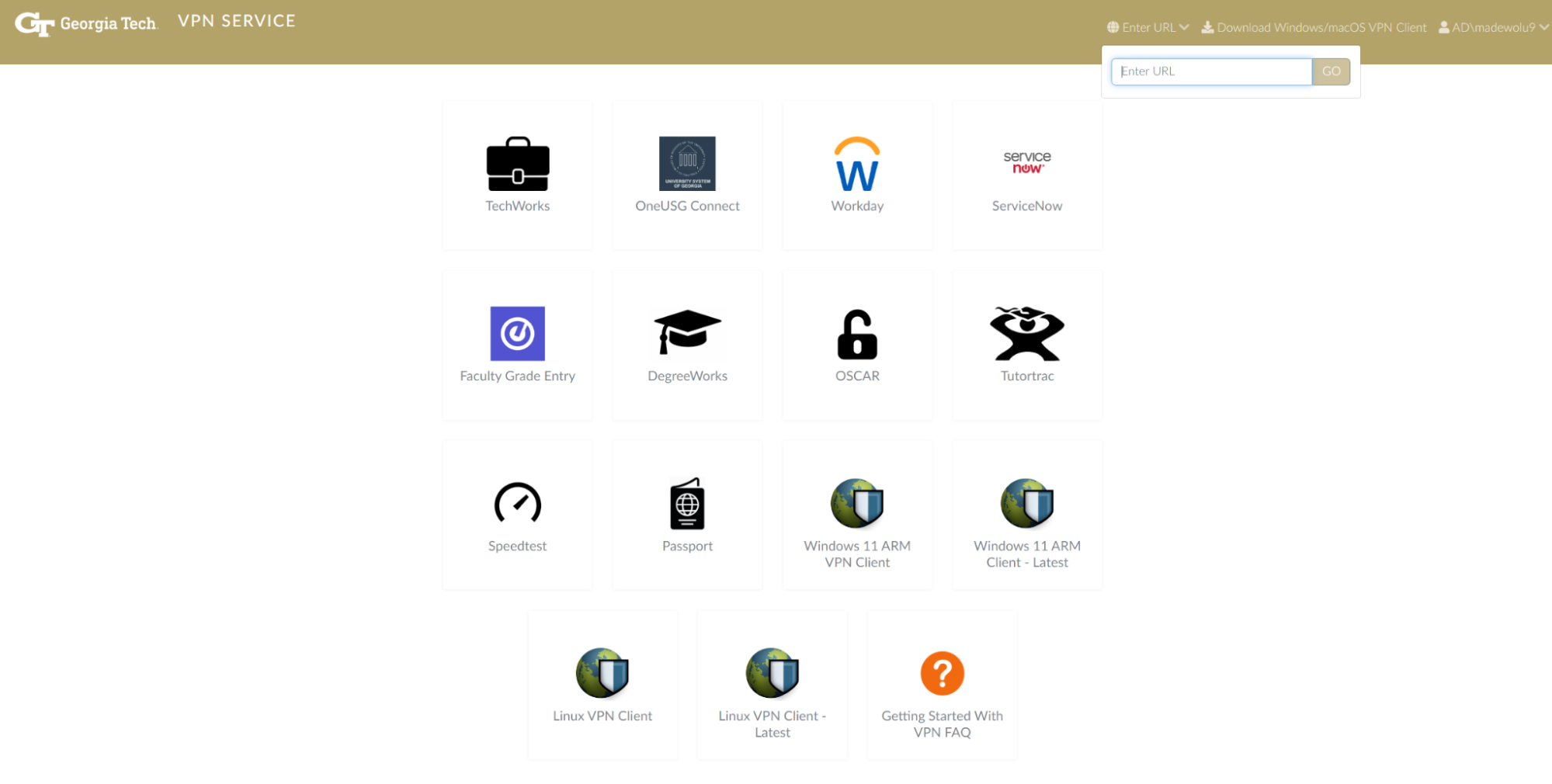This screenshot has width=1552, height=784.
Task: Focus the Enter URL text field
Action: (x=1211, y=71)
